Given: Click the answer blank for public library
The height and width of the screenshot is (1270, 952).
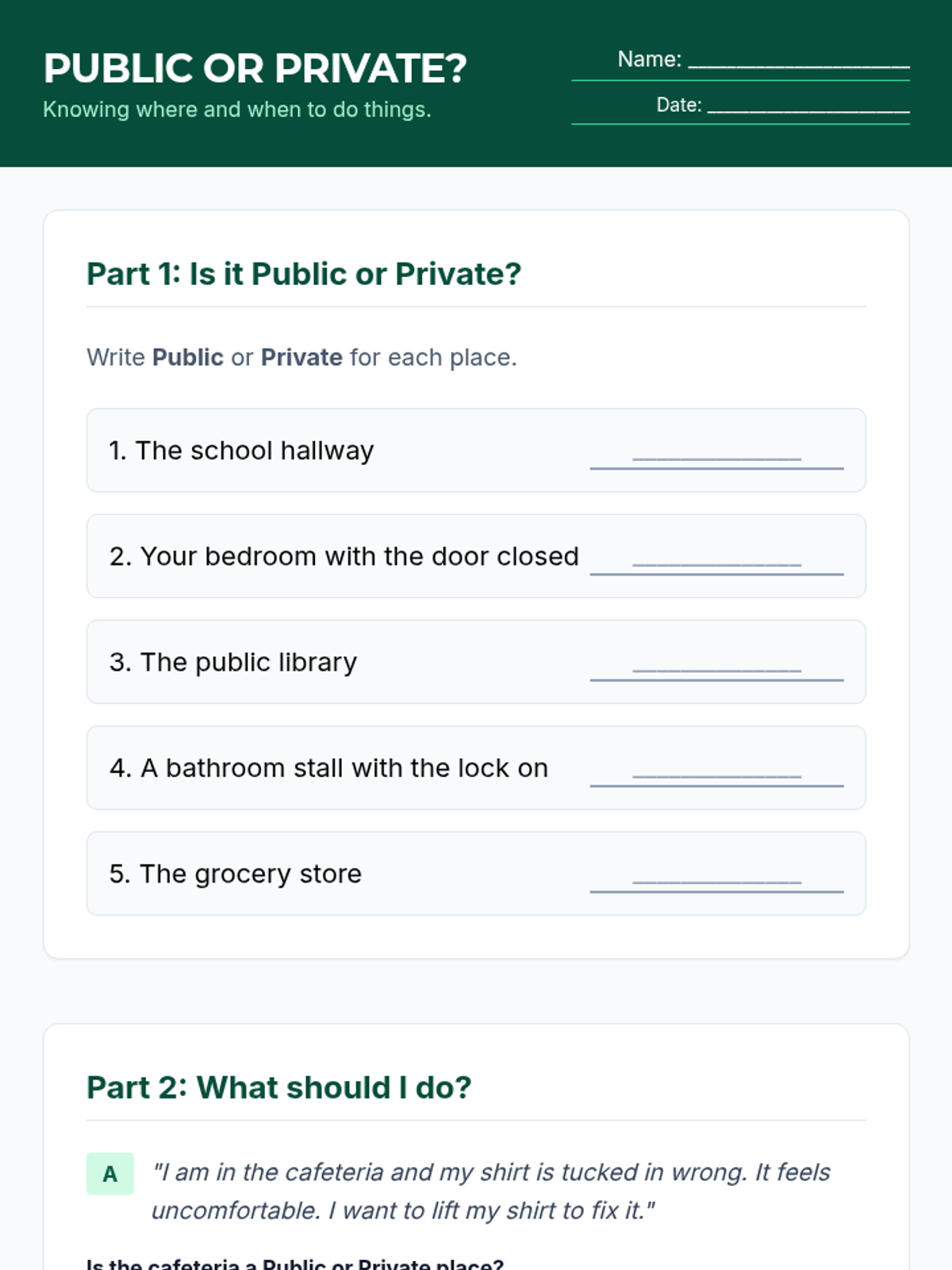Looking at the screenshot, I should coord(716,663).
